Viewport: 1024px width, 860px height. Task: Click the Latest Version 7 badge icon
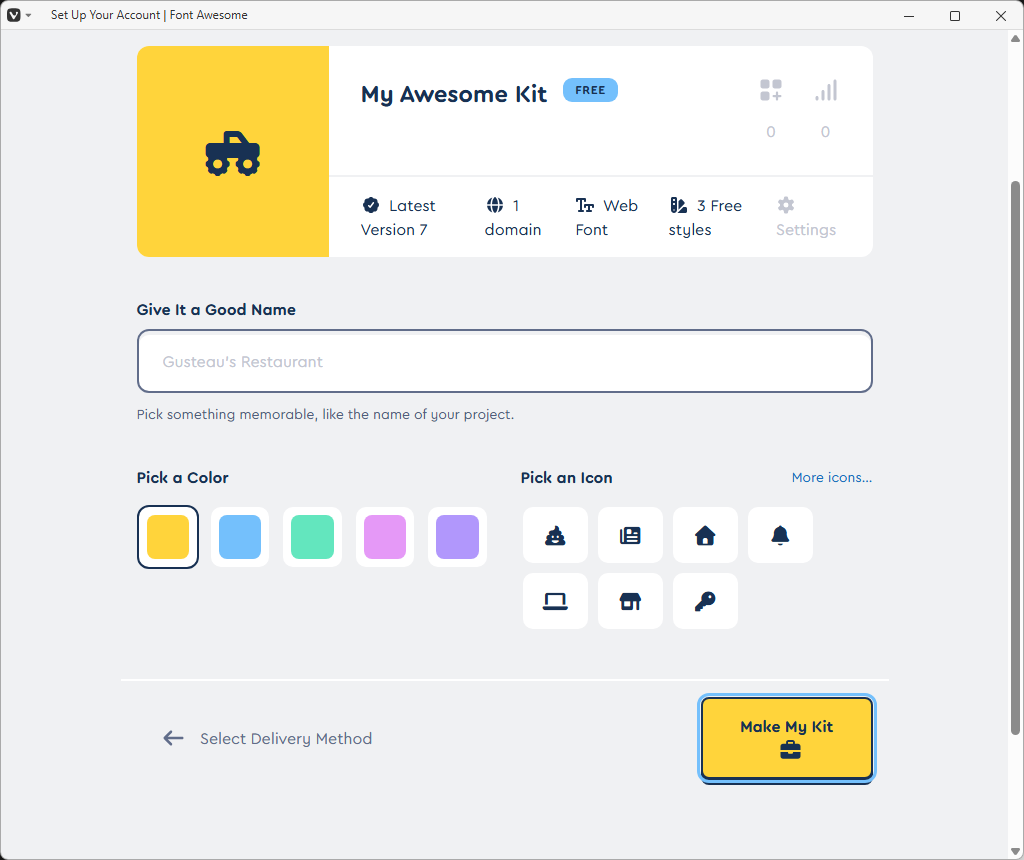pos(371,205)
